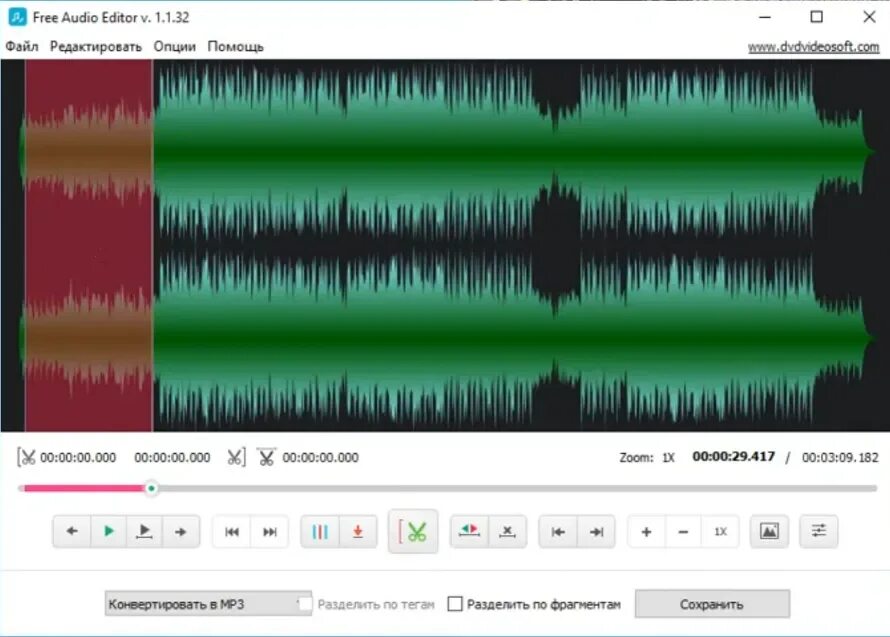This screenshot has height=637, width=890.
Task: Click the selection end scissors icon
Action: pos(236,457)
